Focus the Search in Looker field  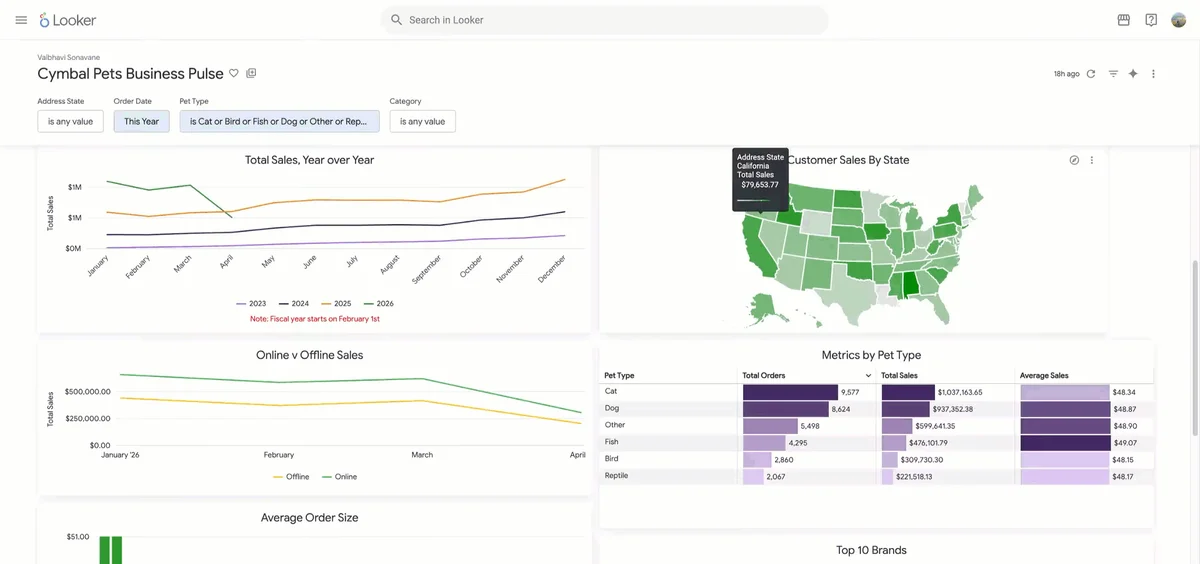604,20
